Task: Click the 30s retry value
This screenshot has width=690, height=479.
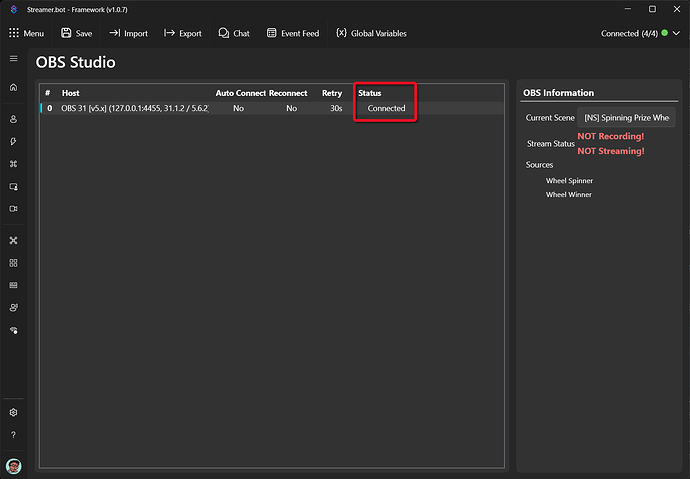Action: [x=336, y=108]
